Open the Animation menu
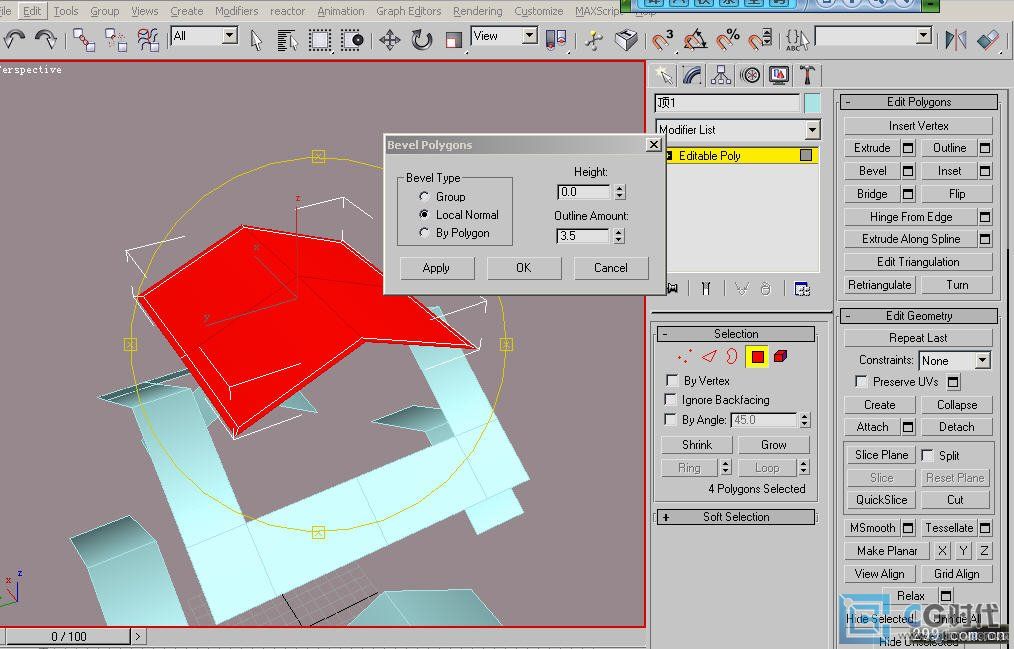This screenshot has width=1014, height=649. [341, 11]
